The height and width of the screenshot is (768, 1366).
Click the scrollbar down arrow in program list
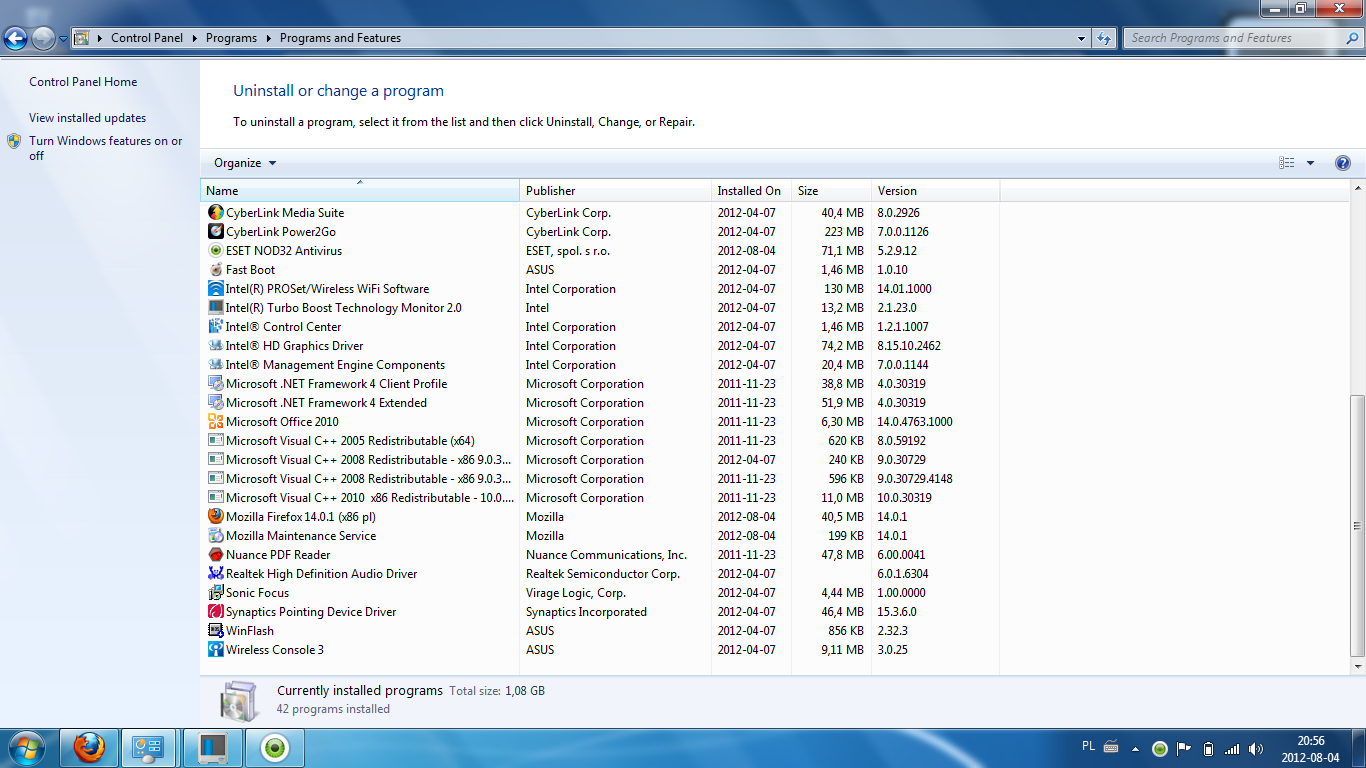1357,666
